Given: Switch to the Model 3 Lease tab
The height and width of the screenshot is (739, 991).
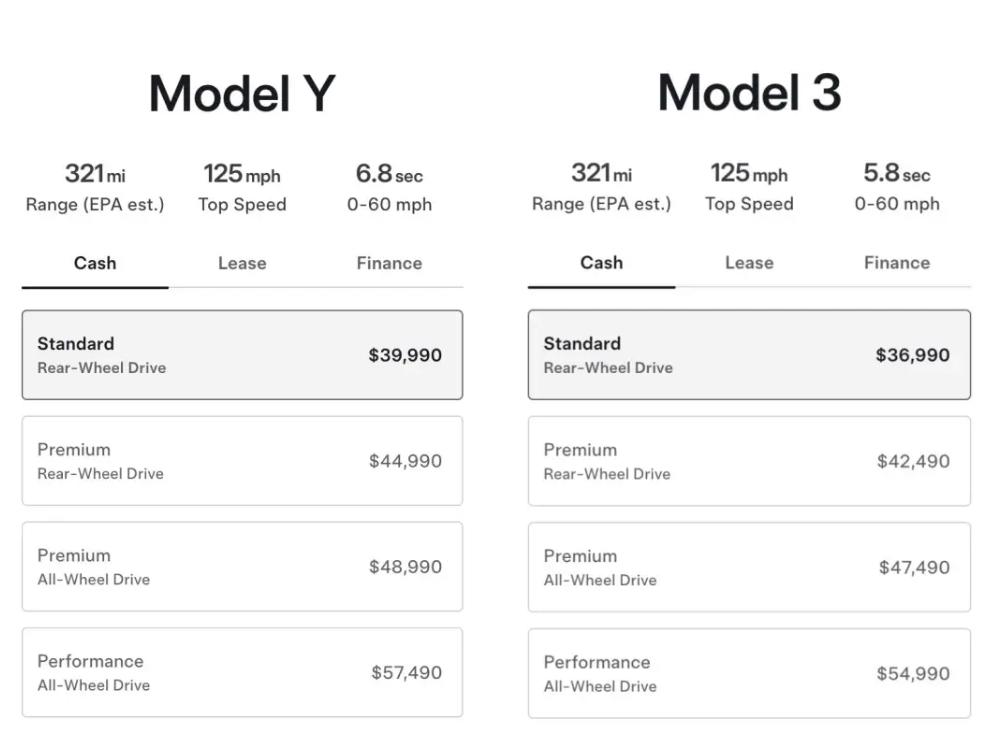Looking at the screenshot, I should coord(749,263).
